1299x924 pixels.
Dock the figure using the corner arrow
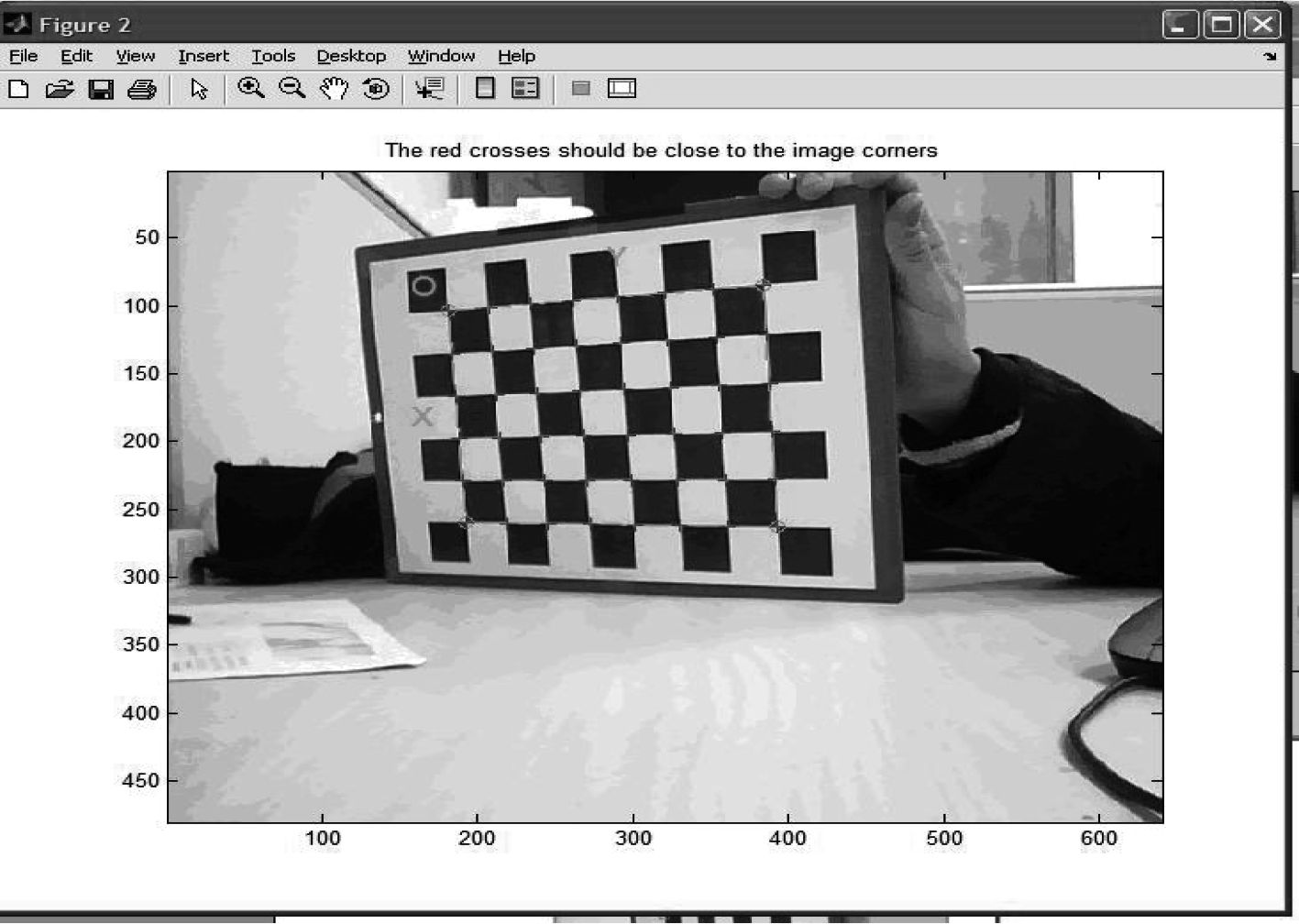[x=1270, y=57]
